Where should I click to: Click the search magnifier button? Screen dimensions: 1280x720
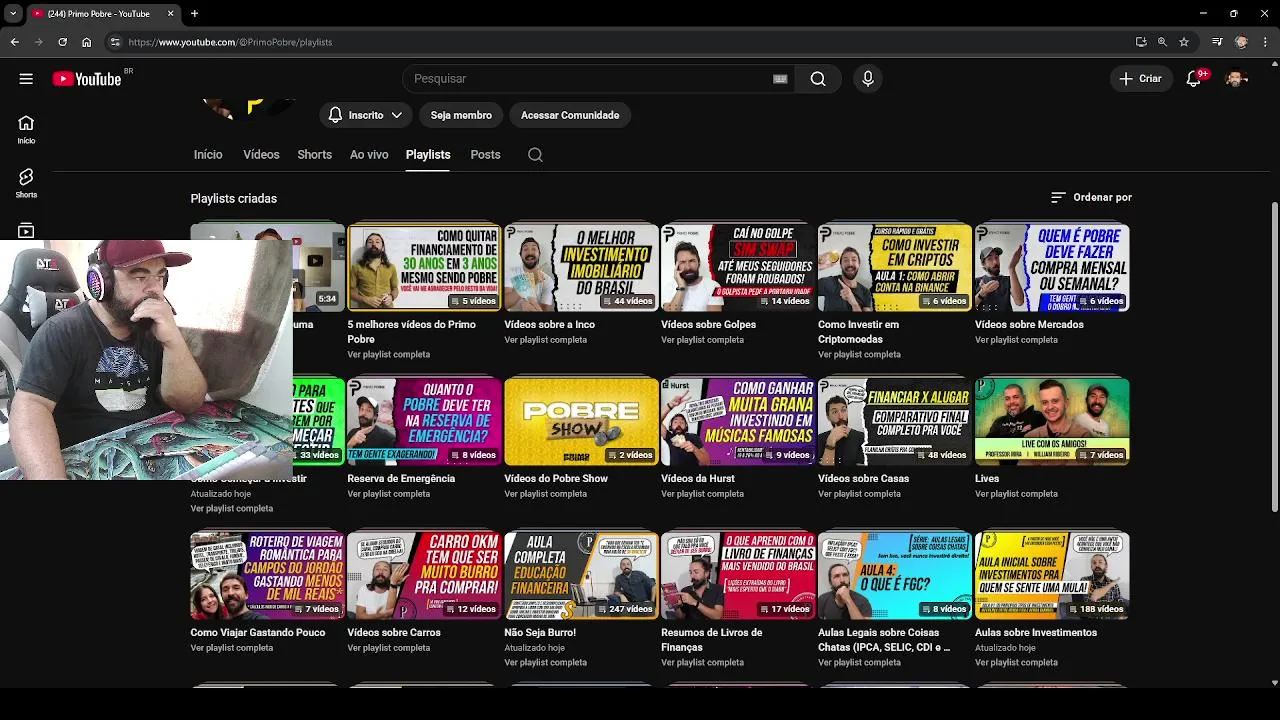point(818,79)
